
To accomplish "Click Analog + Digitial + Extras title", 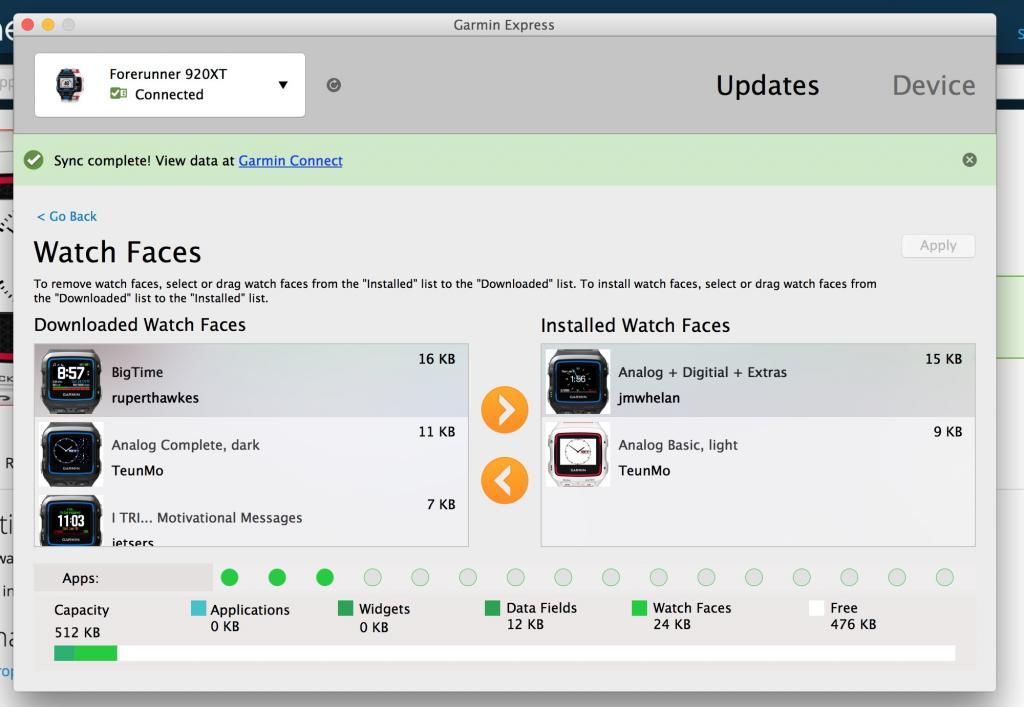I will (x=702, y=372).
